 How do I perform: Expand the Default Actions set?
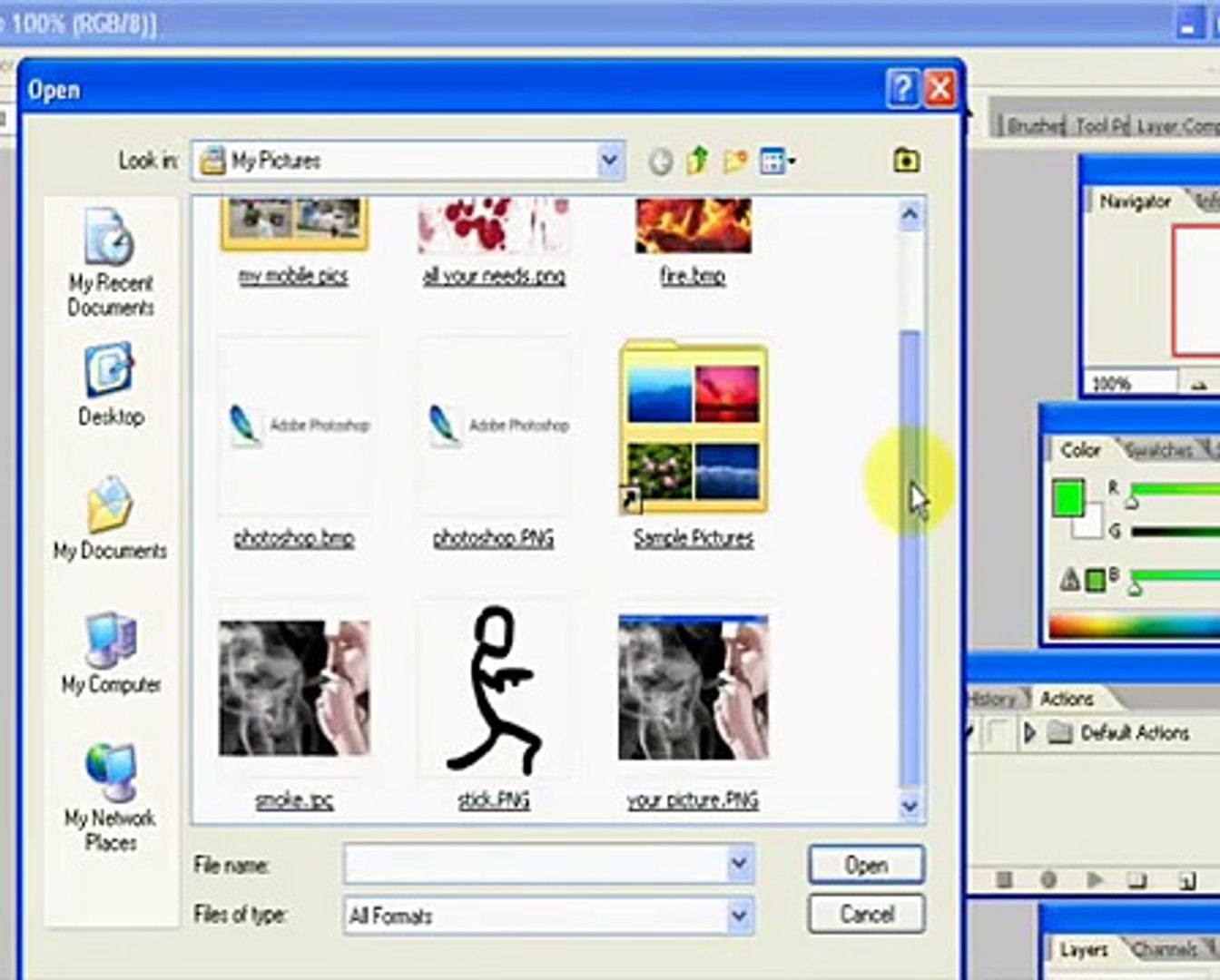[x=1029, y=732]
